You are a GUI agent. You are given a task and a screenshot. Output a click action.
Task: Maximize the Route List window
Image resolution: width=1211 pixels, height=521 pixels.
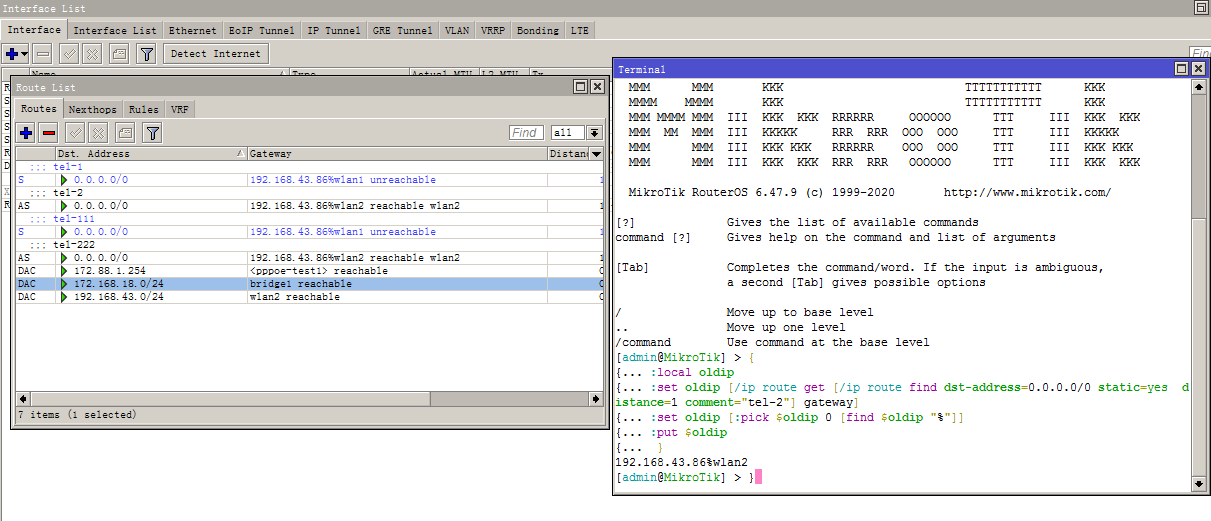581,87
